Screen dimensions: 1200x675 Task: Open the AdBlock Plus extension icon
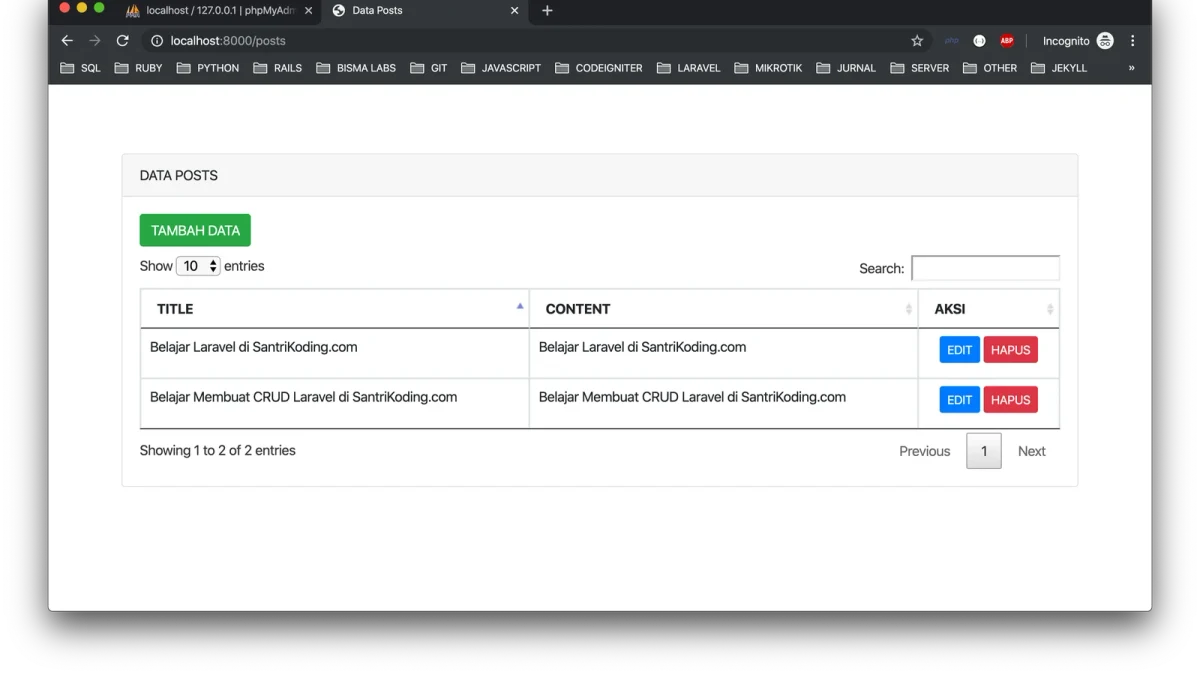click(1007, 41)
